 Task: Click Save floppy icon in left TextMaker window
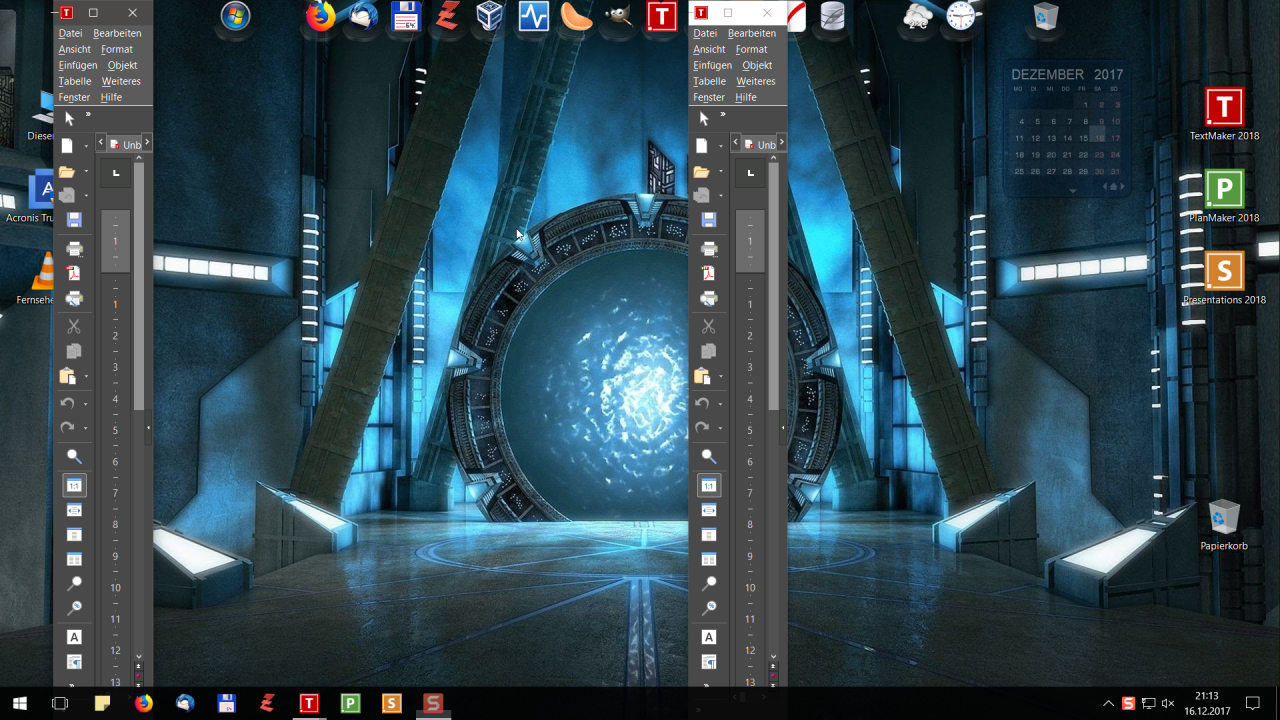[x=74, y=220]
